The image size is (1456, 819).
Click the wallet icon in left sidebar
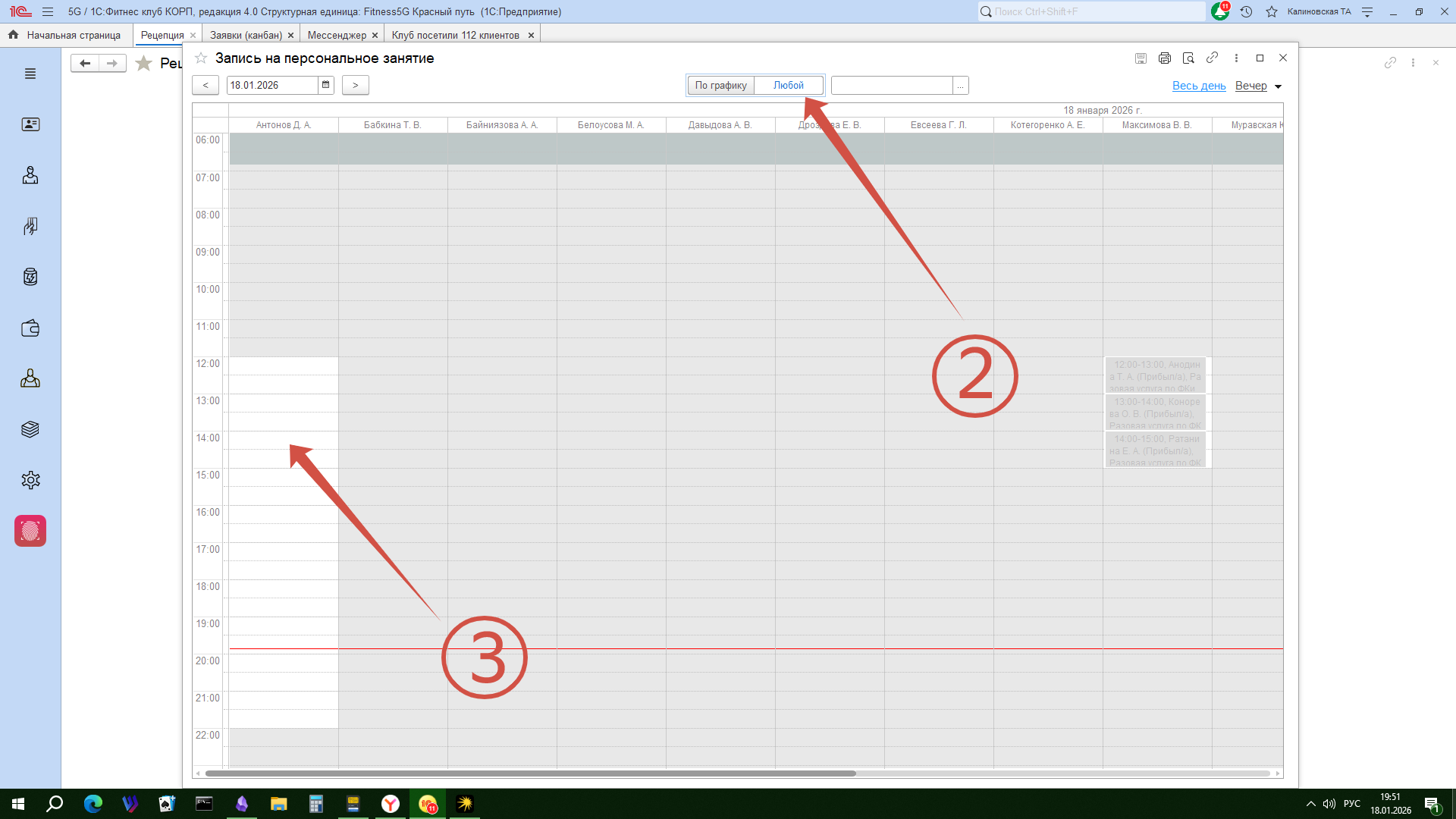pos(30,328)
